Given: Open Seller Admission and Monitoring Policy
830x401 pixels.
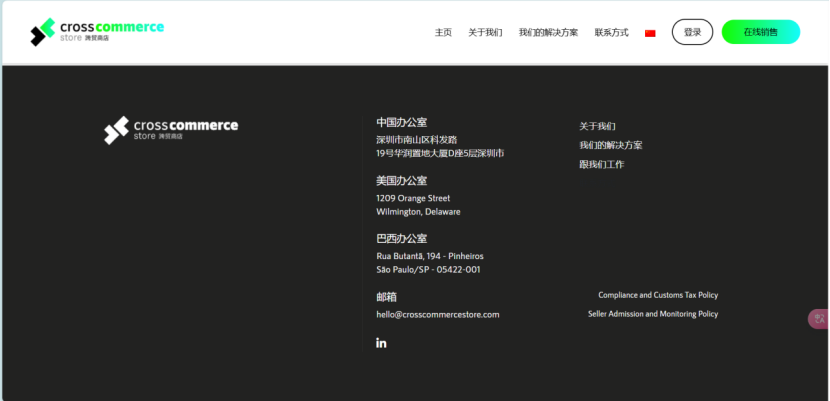Looking at the screenshot, I should [652, 314].
